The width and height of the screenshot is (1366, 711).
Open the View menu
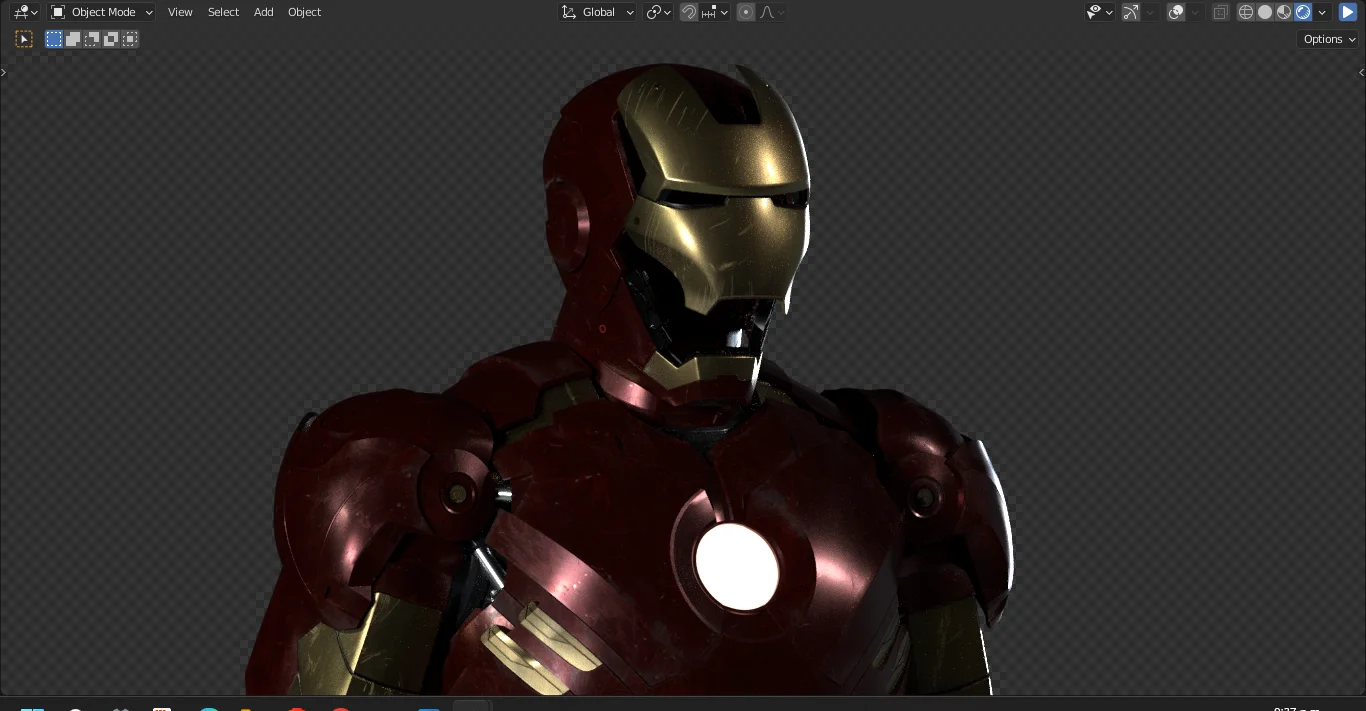(180, 12)
